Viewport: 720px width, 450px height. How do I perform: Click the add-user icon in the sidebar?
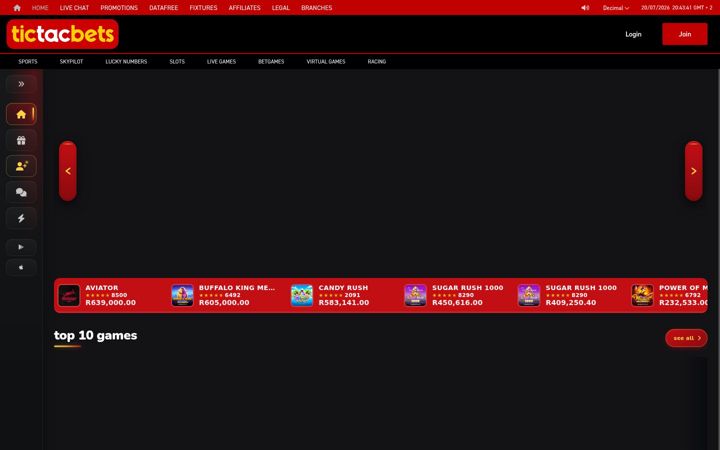pyautogui.click(x=21, y=166)
